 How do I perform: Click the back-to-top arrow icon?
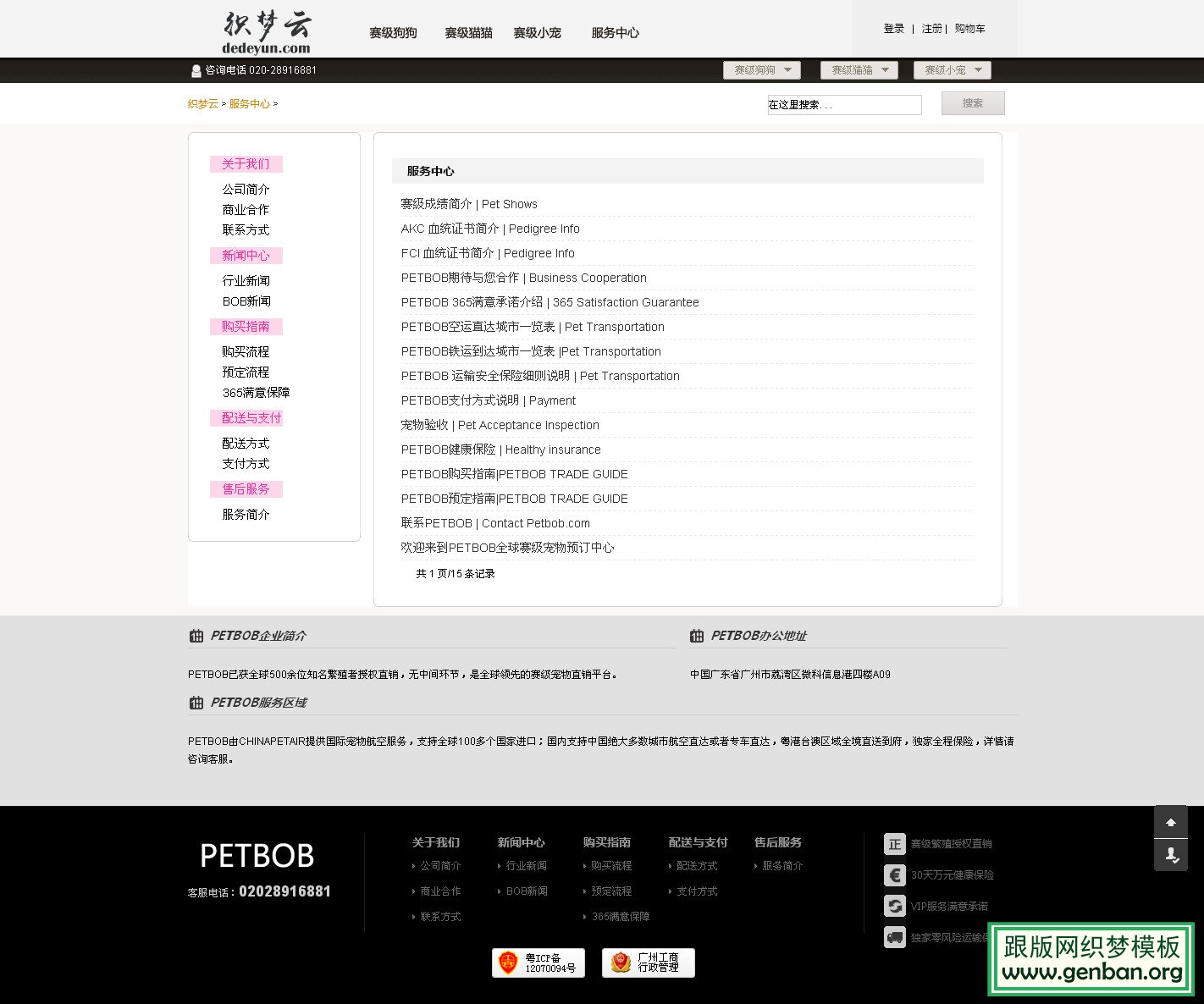(1171, 822)
